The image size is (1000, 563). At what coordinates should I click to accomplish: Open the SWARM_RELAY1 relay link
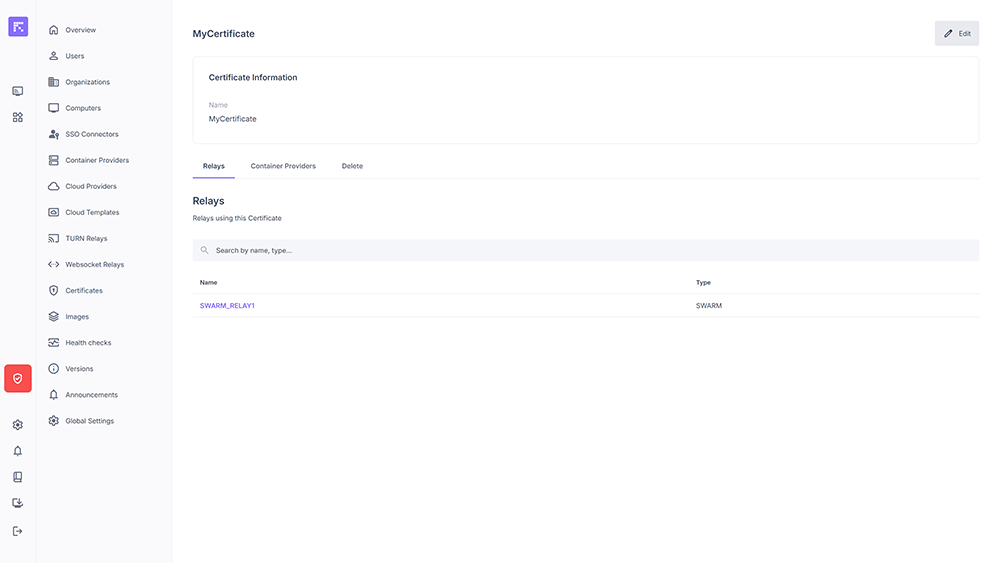click(x=227, y=306)
